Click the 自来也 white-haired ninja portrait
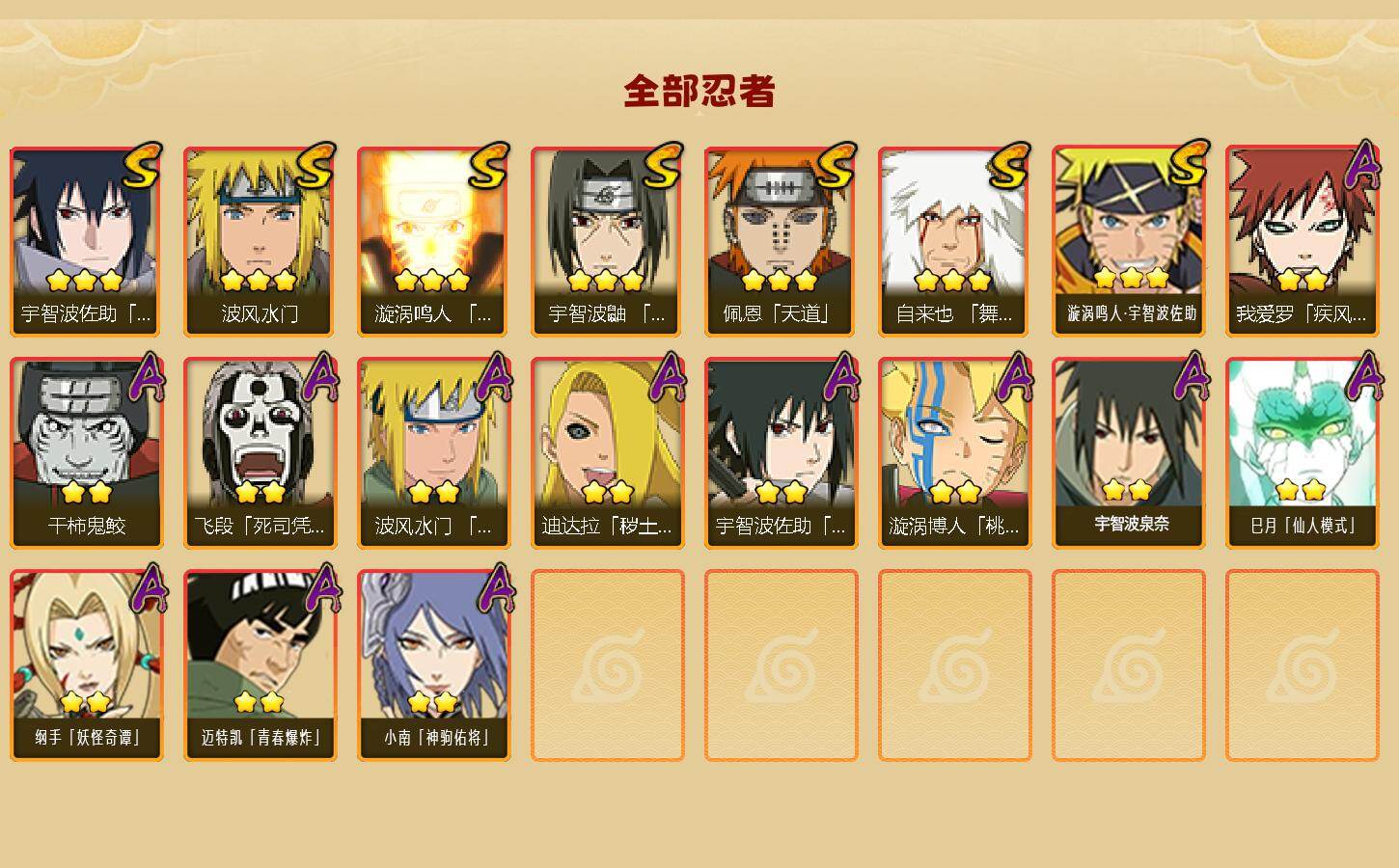This screenshot has height=868, width=1399. (955, 222)
